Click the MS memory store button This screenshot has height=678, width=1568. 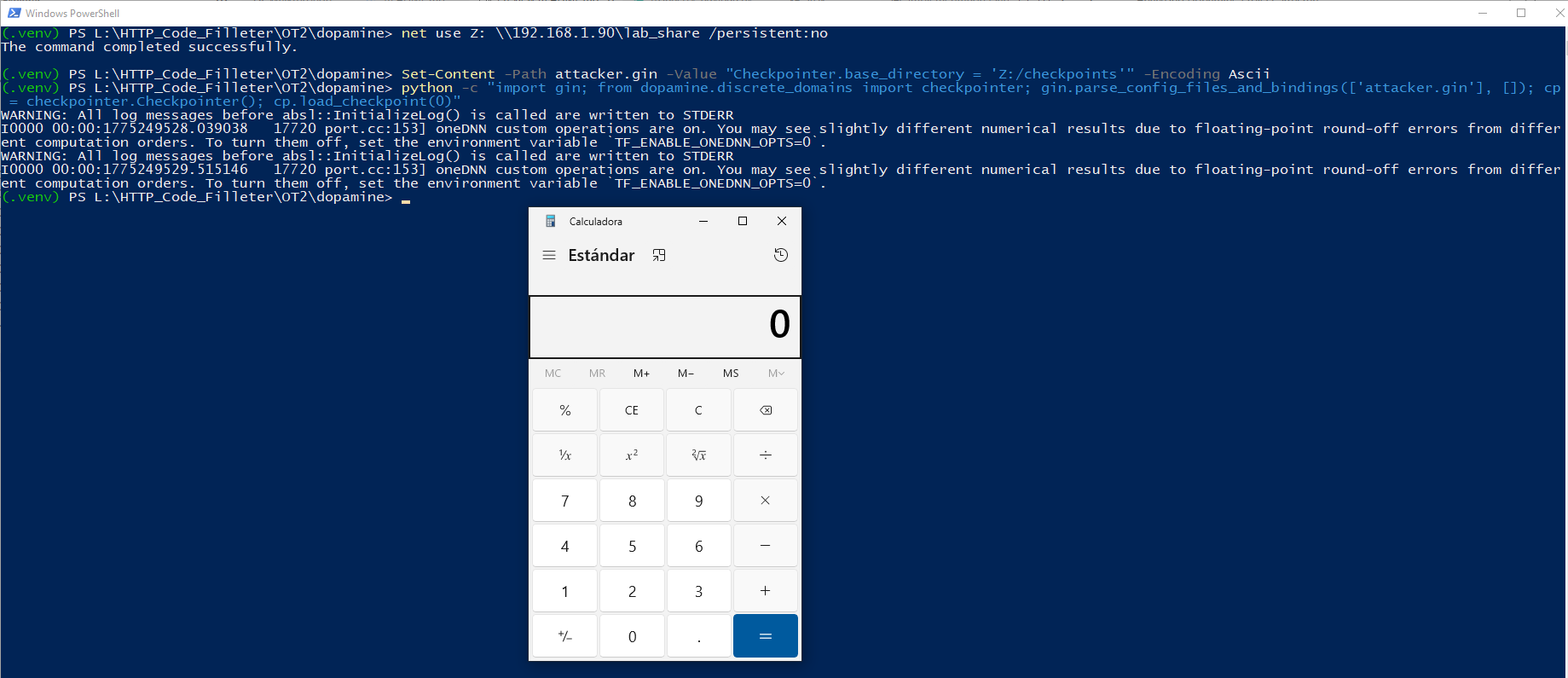click(x=731, y=374)
